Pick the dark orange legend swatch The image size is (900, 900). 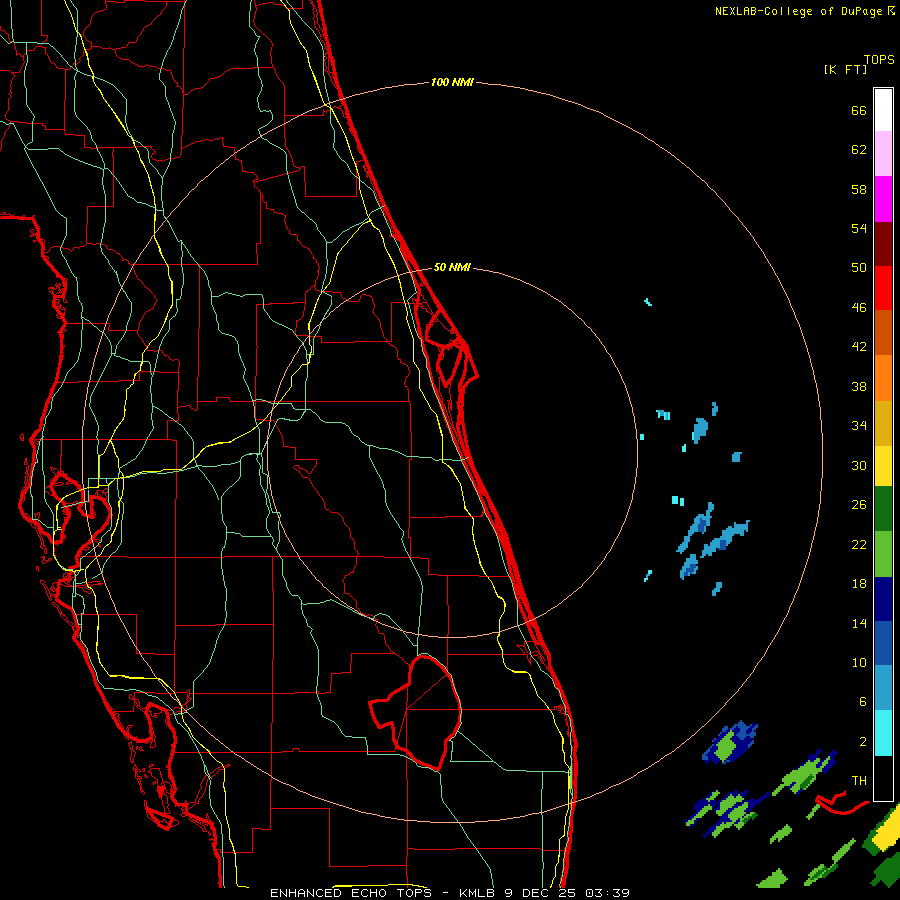pyautogui.click(x=883, y=333)
